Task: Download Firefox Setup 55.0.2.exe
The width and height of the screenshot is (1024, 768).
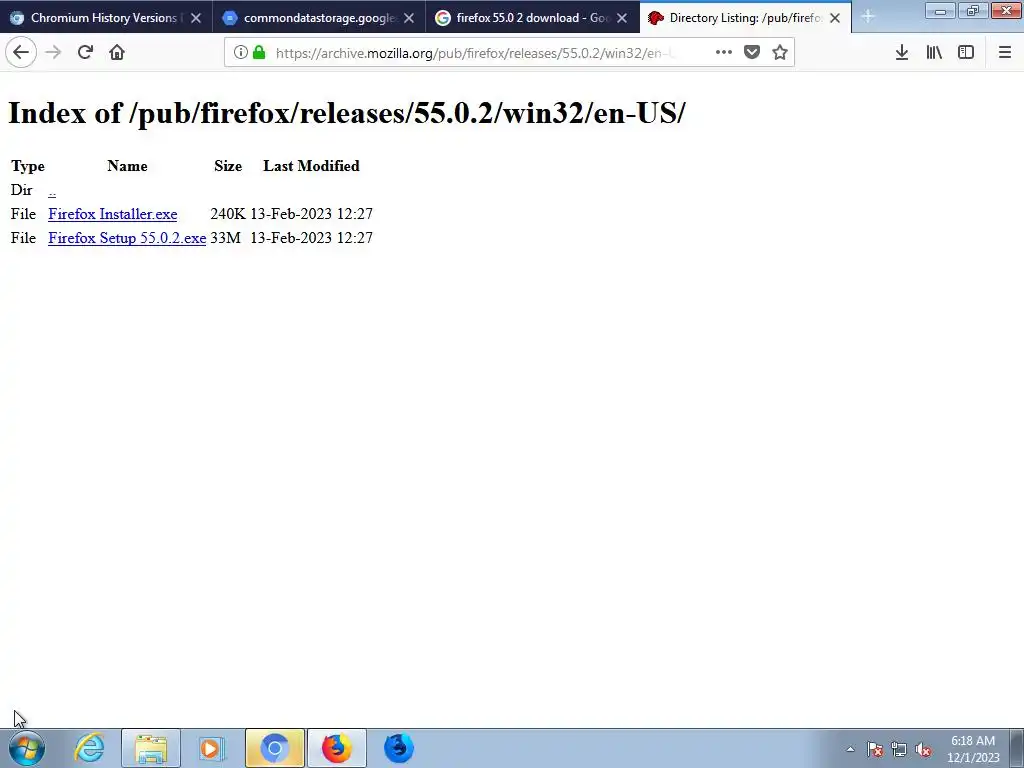Action: click(x=127, y=238)
